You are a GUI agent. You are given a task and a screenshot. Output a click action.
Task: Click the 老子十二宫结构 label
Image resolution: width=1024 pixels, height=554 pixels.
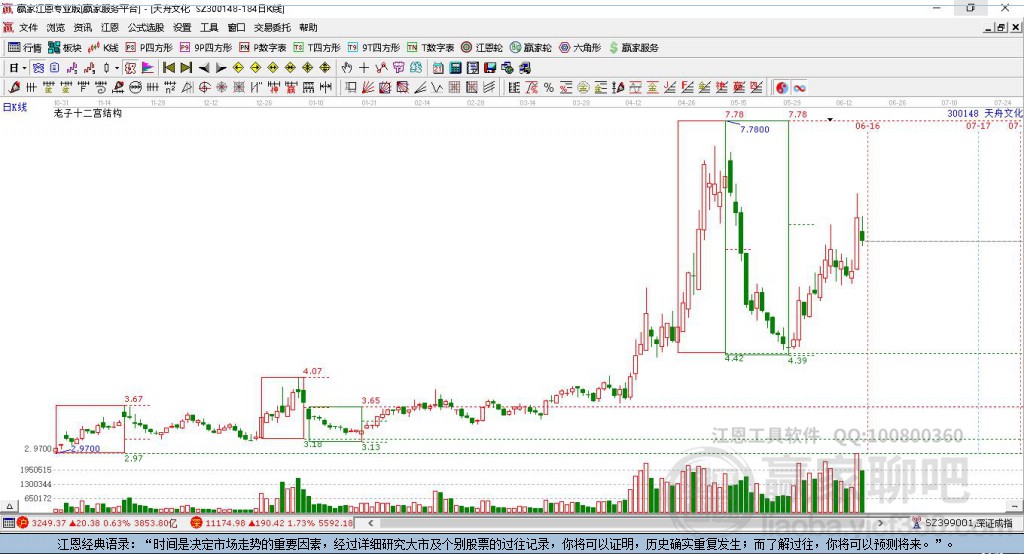coord(88,113)
